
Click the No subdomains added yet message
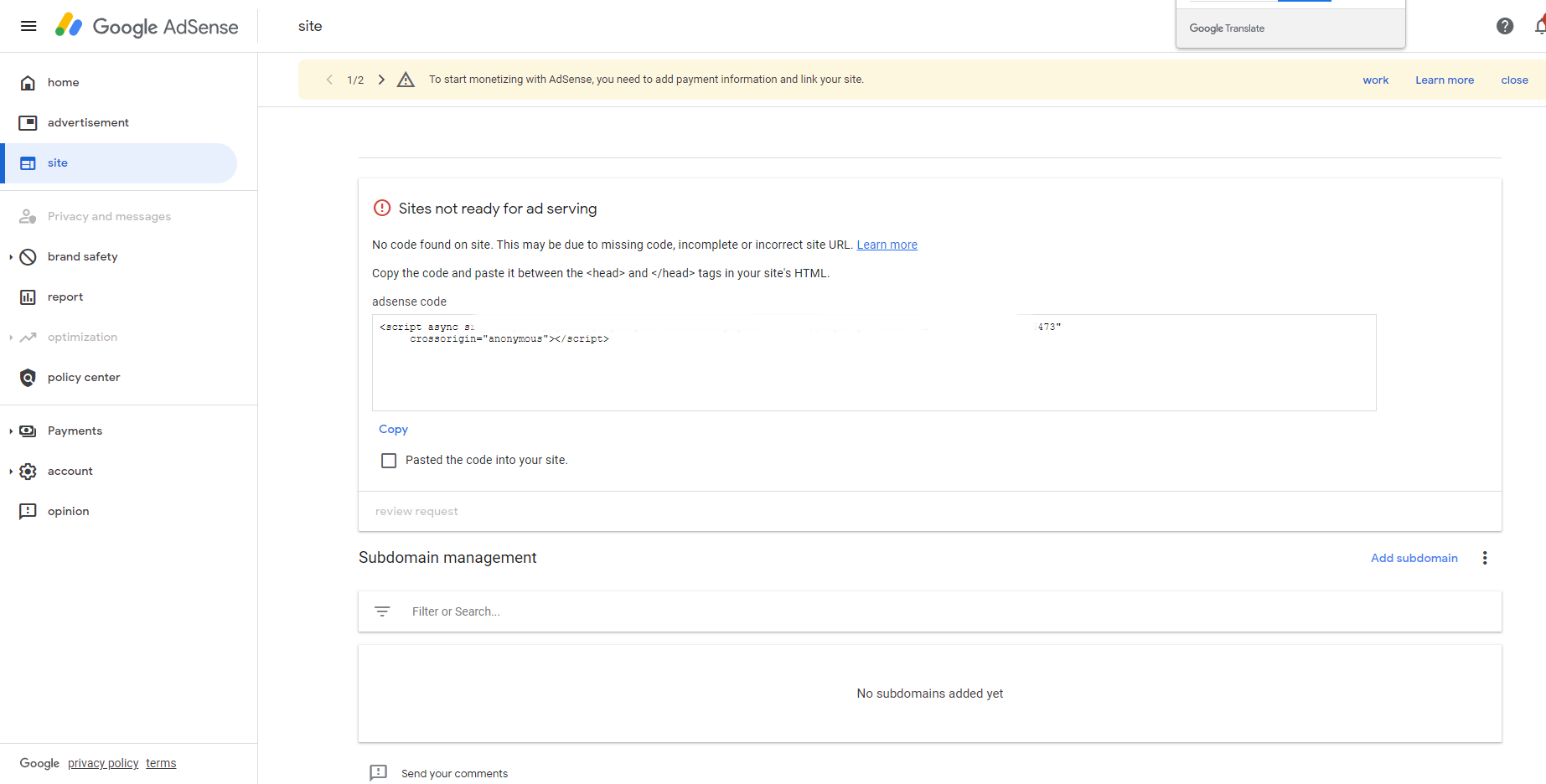[x=930, y=694]
